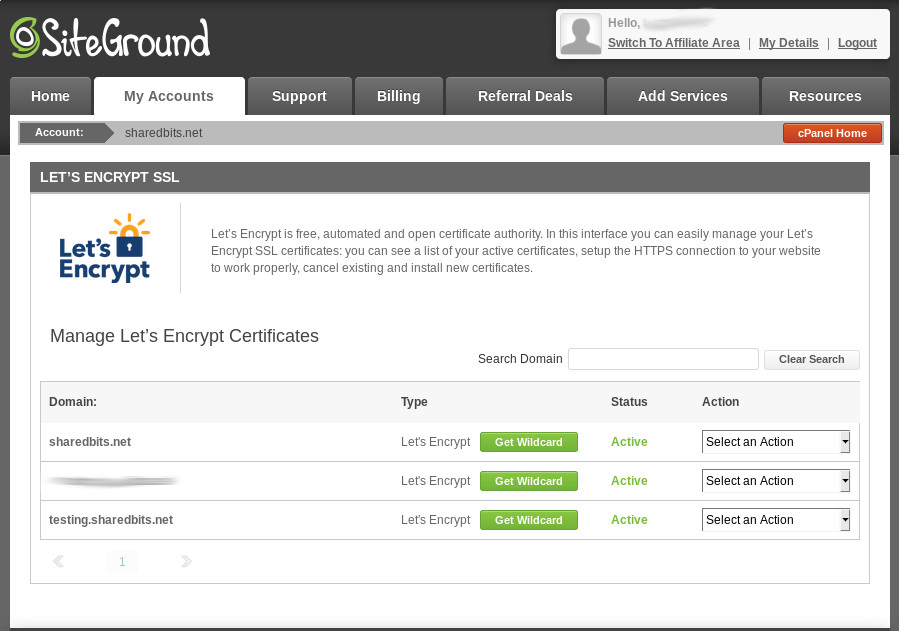Viewport: 899px width, 631px height.
Task: Open the Home tab
Action: click(50, 96)
